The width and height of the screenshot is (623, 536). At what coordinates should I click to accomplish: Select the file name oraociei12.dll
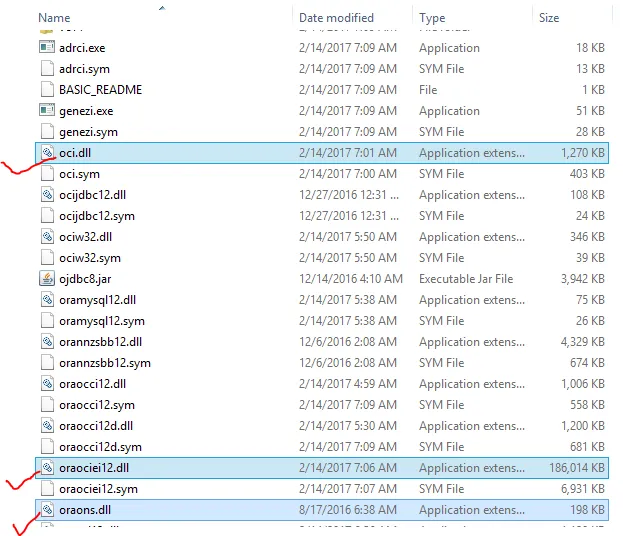pos(94,468)
